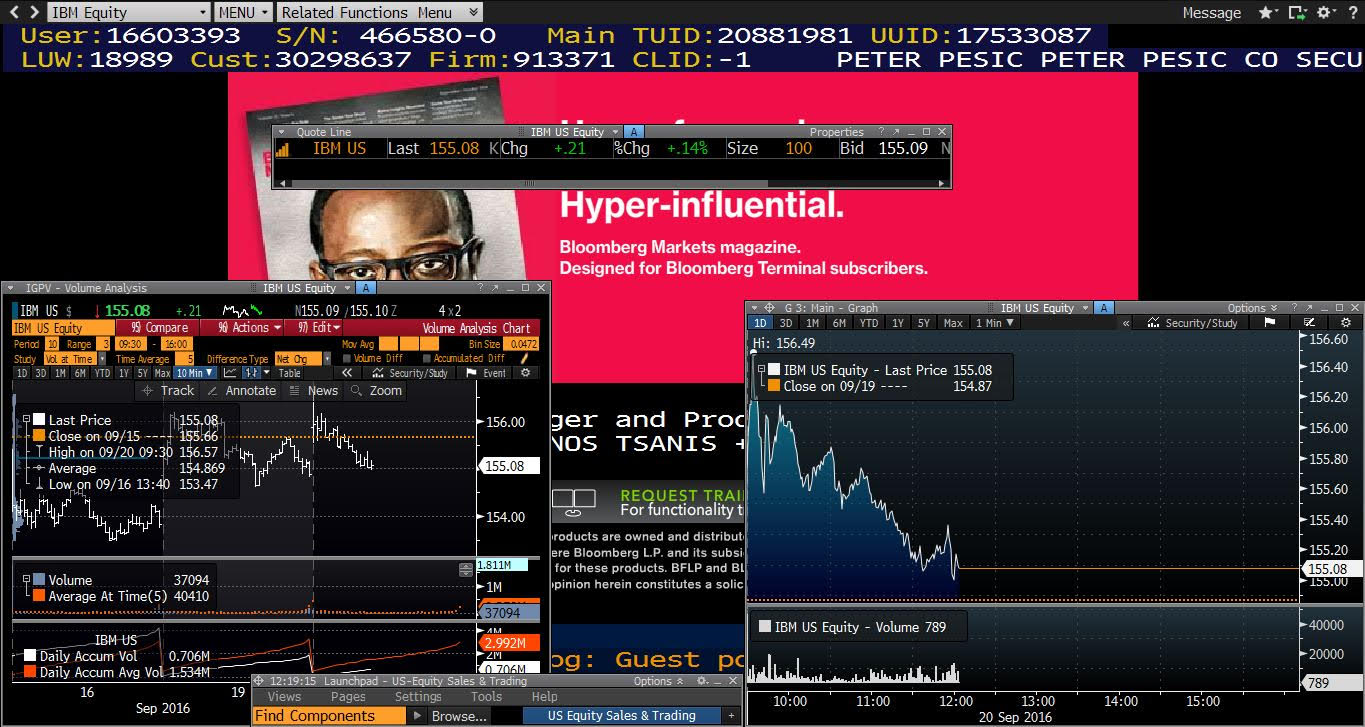The height and width of the screenshot is (727, 1365).
Task: Select line chart type icon in Volume Analysis
Action: coord(230,373)
